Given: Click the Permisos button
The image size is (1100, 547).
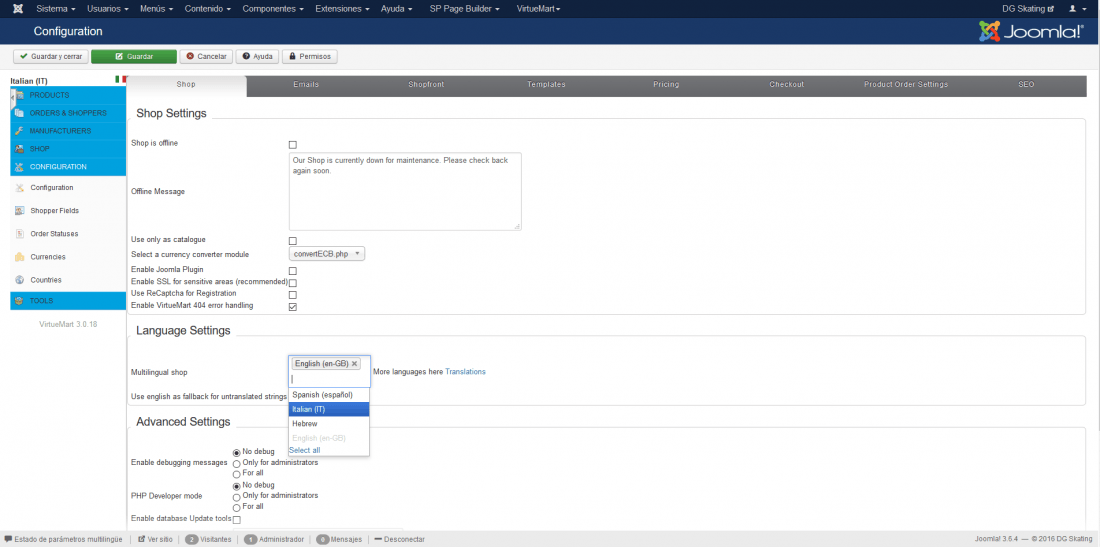Looking at the screenshot, I should (x=309, y=56).
